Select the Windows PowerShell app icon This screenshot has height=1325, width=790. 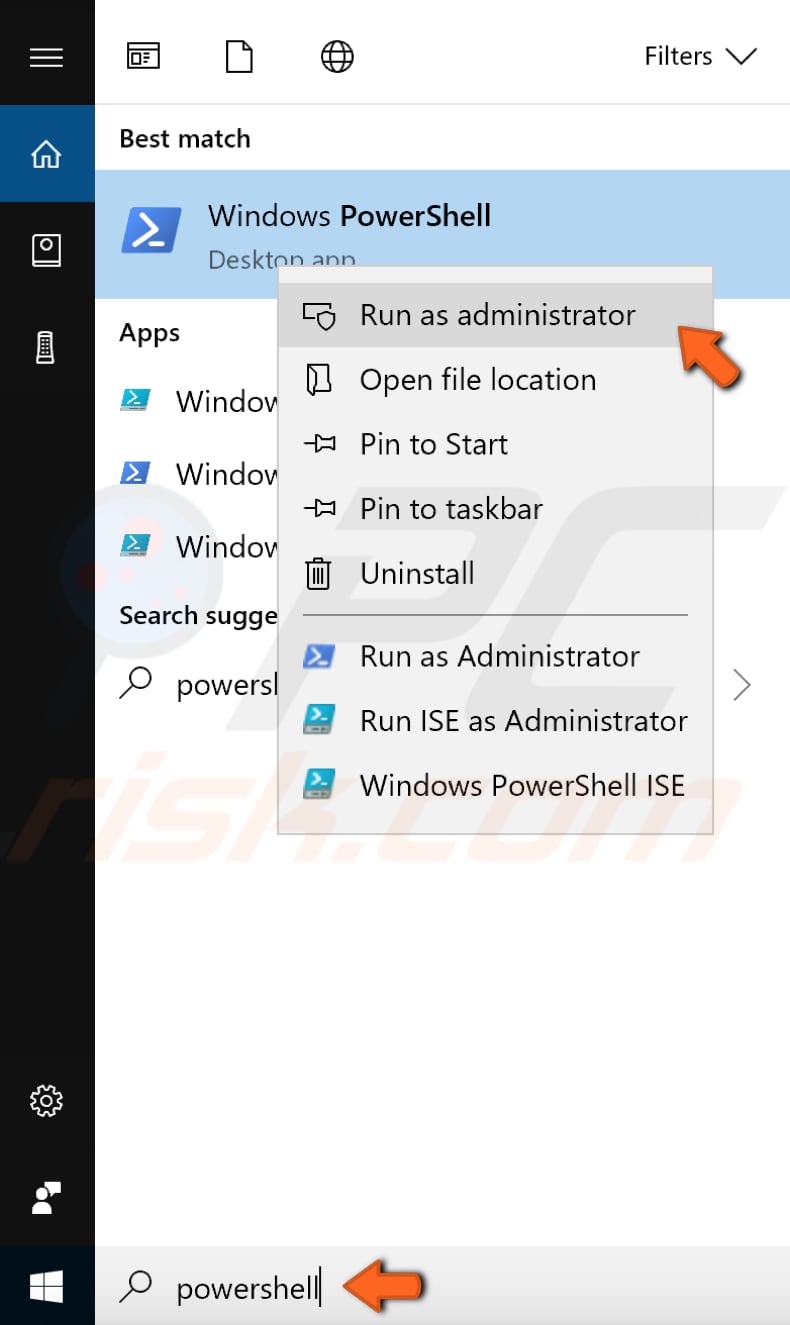pyautogui.click(x=150, y=230)
